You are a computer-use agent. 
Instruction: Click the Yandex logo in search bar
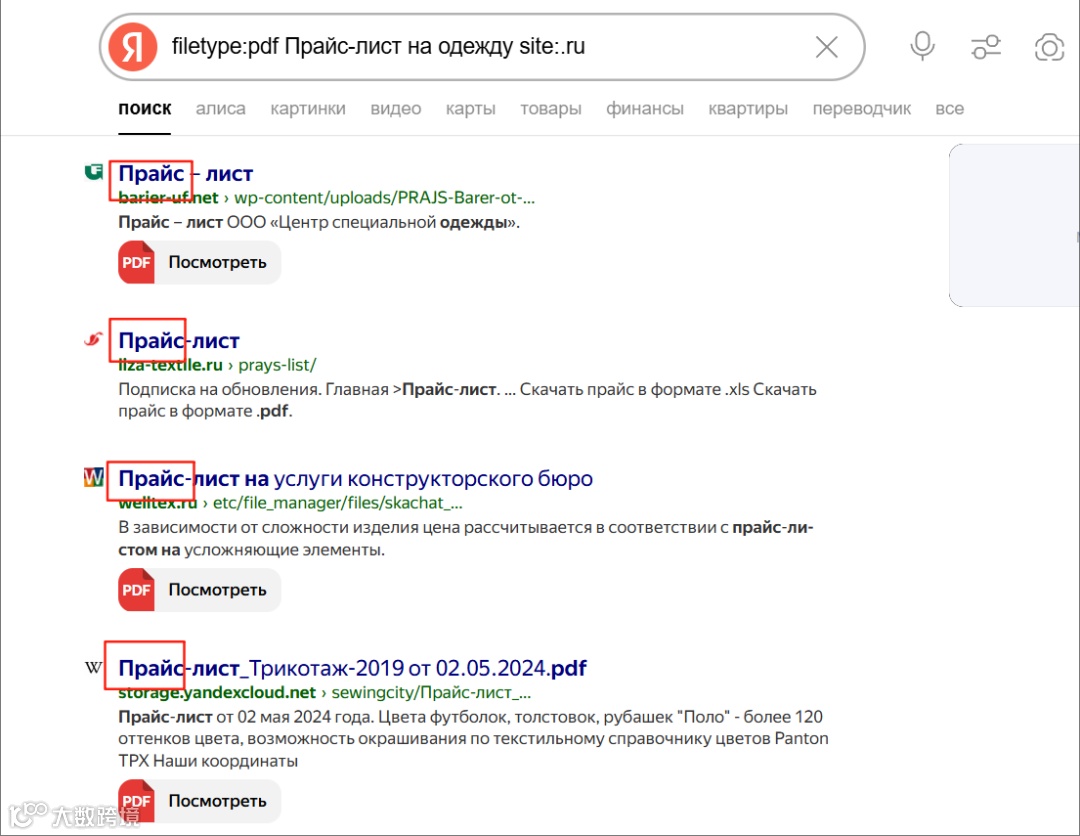pos(133,47)
